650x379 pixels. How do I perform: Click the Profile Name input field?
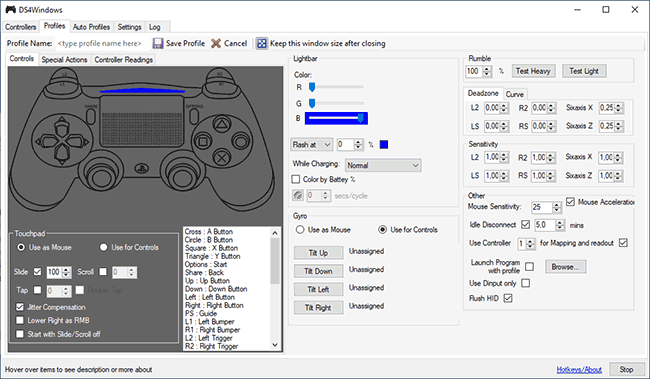102,44
